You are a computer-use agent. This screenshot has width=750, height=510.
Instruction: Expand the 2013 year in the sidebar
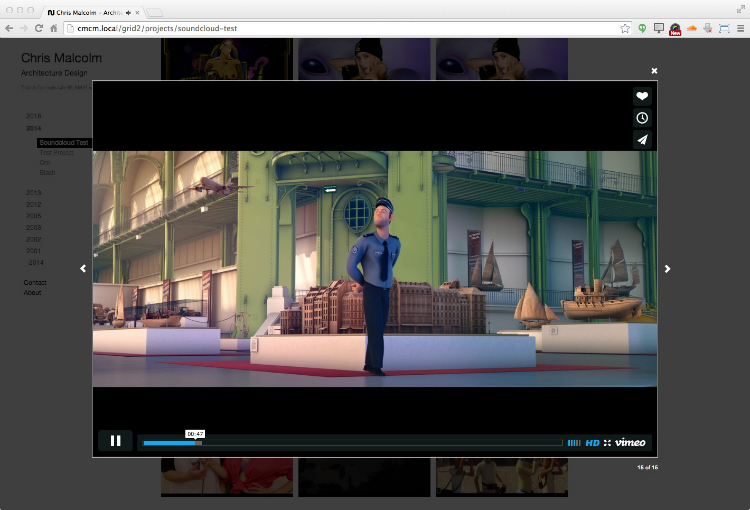point(33,192)
